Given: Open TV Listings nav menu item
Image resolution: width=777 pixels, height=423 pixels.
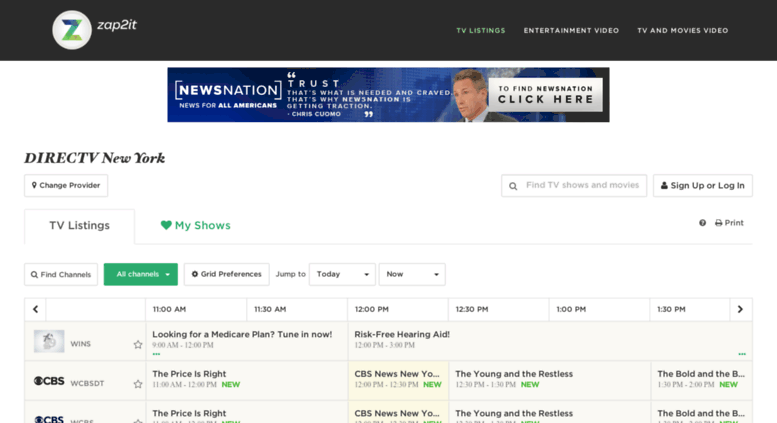Looking at the screenshot, I should tap(481, 31).
